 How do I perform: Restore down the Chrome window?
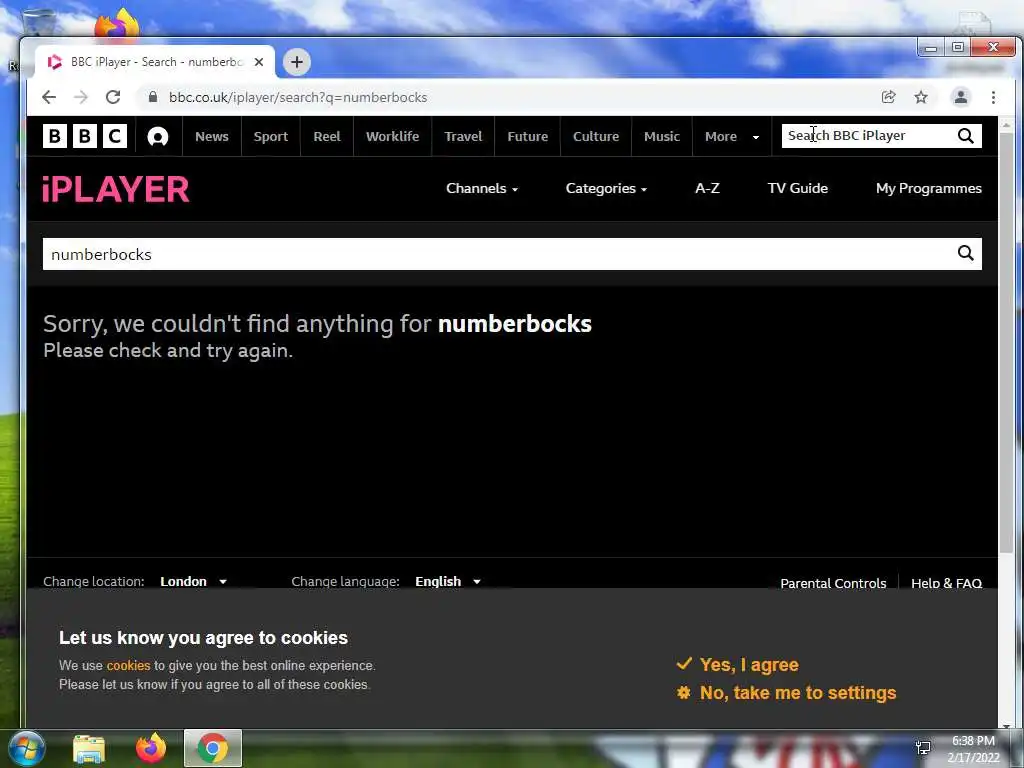tap(957, 48)
